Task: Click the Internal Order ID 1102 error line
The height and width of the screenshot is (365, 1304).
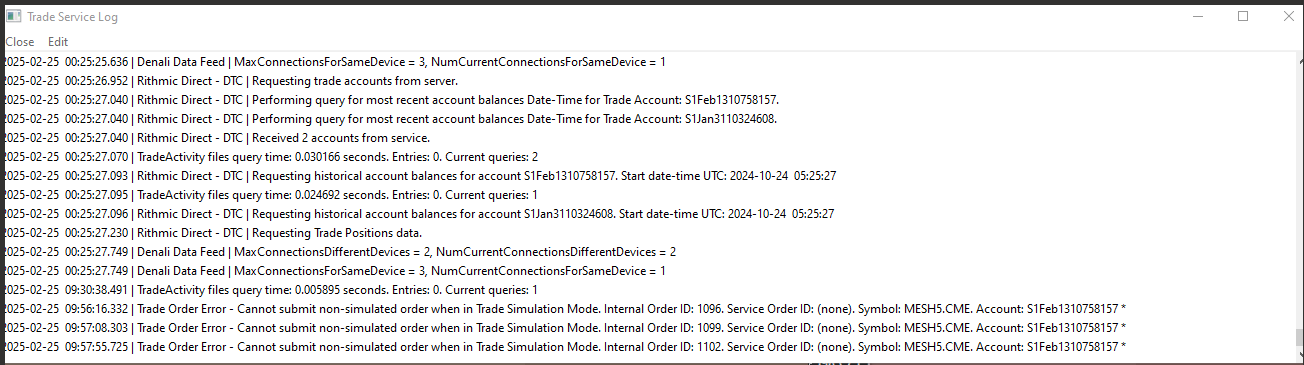Action: click(x=564, y=346)
